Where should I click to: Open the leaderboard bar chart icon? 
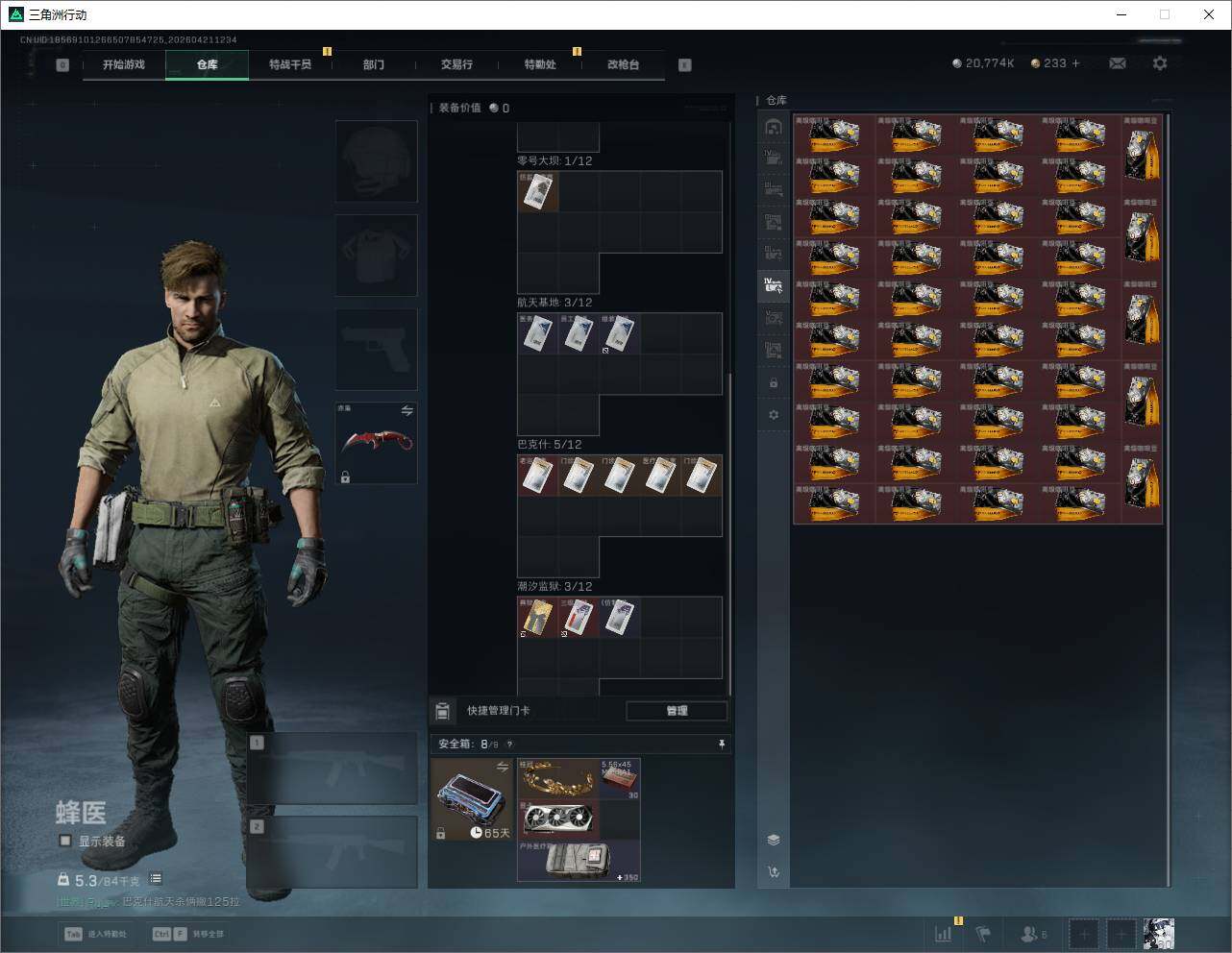coord(944,933)
